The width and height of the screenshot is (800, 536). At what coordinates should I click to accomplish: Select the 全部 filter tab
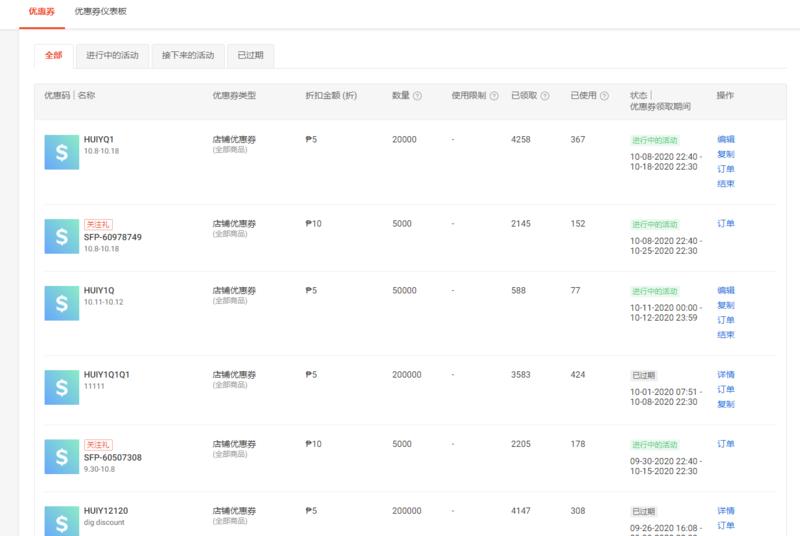click(x=53, y=56)
